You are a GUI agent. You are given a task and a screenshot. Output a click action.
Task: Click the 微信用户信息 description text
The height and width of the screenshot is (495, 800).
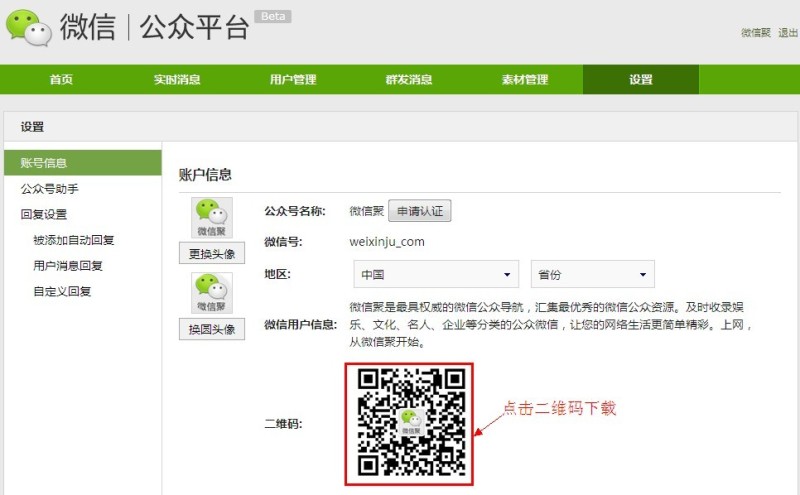[551, 325]
